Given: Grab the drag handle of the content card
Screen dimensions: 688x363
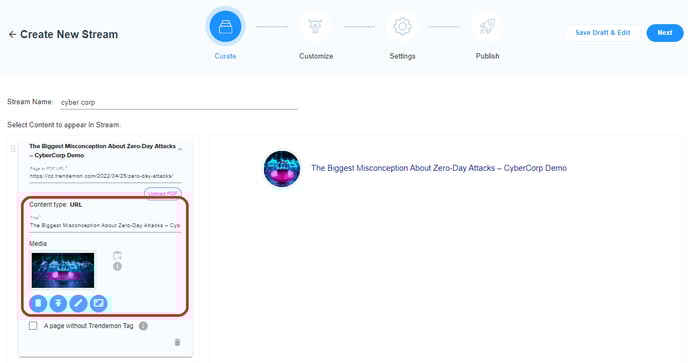Looking at the screenshot, I should (x=13, y=149).
